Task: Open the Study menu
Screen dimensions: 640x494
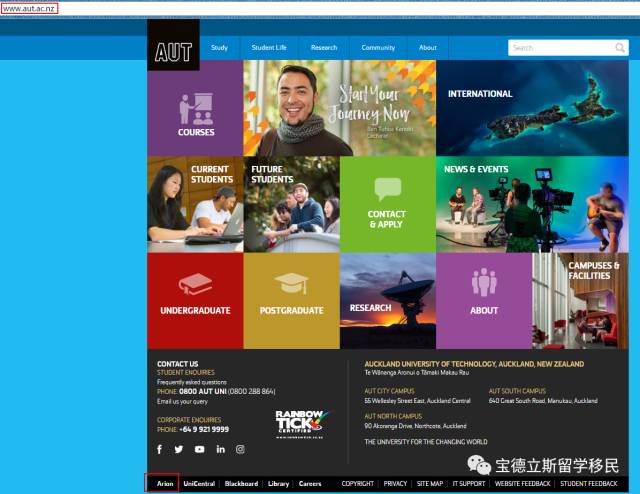Action: (x=220, y=47)
